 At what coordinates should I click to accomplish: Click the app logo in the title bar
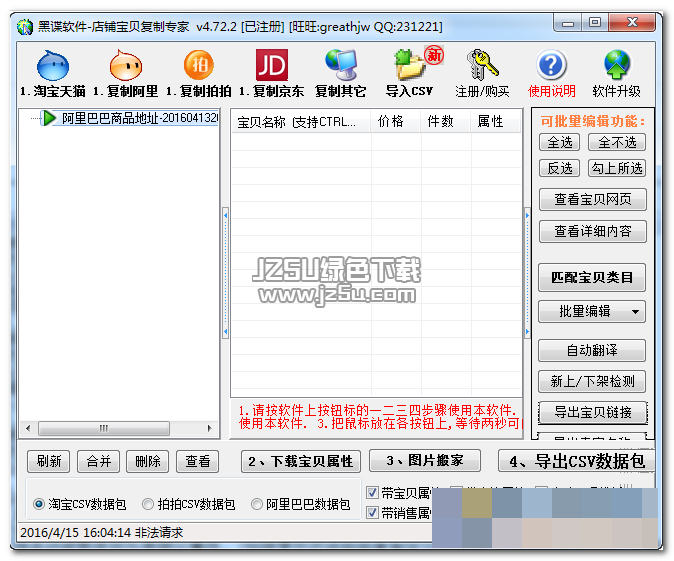[x=25, y=27]
